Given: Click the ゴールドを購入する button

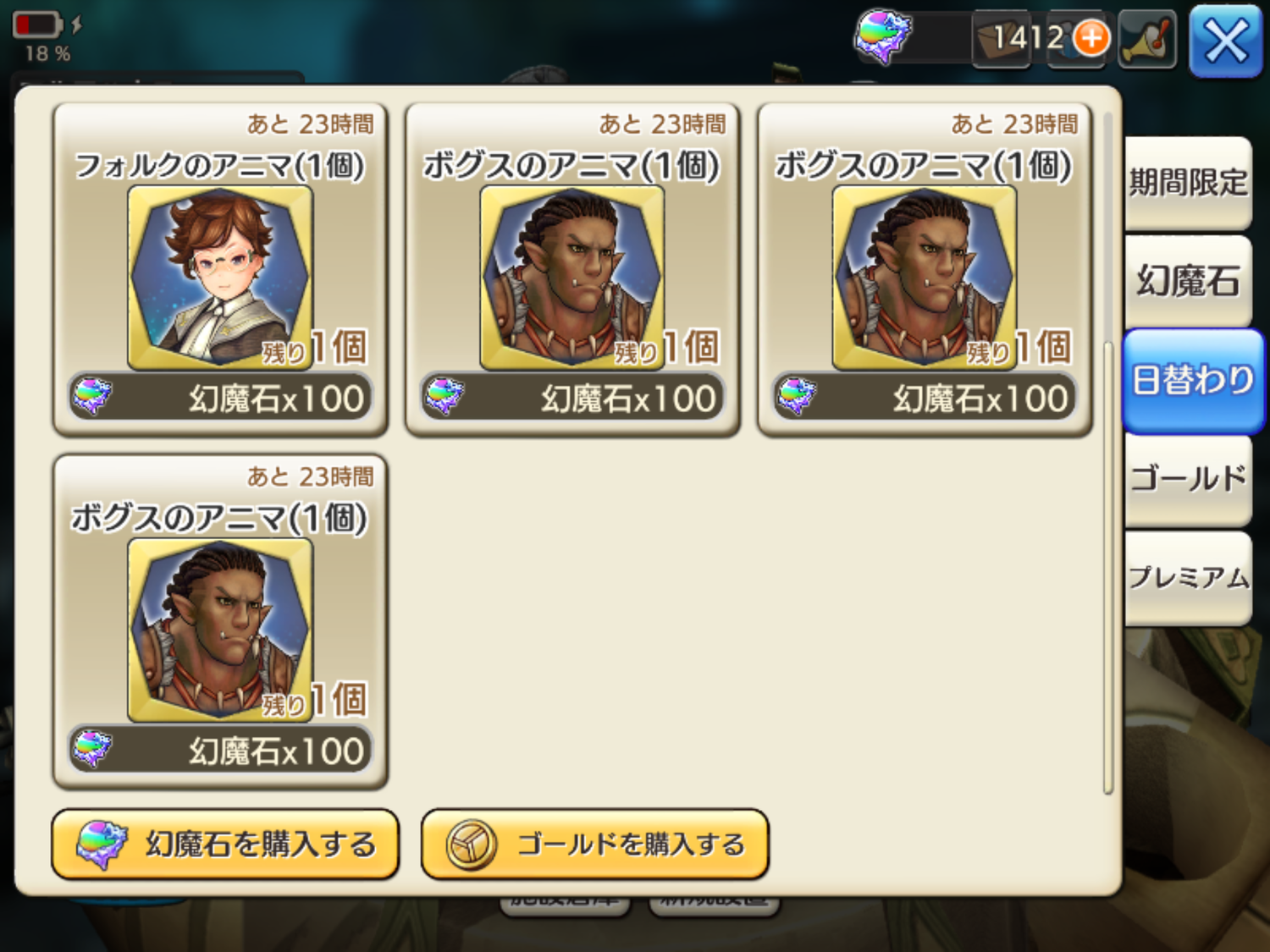Looking at the screenshot, I should [595, 844].
